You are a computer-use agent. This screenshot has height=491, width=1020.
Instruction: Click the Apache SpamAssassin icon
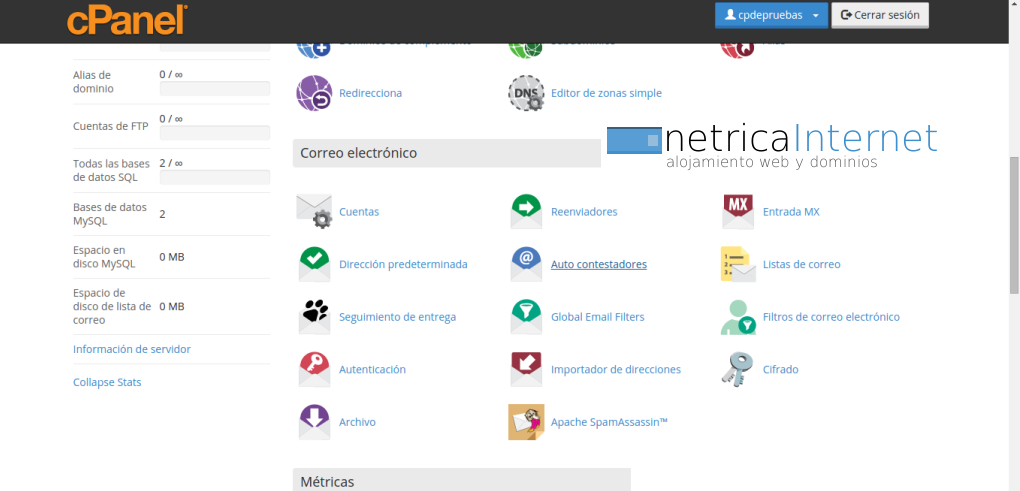click(526, 422)
